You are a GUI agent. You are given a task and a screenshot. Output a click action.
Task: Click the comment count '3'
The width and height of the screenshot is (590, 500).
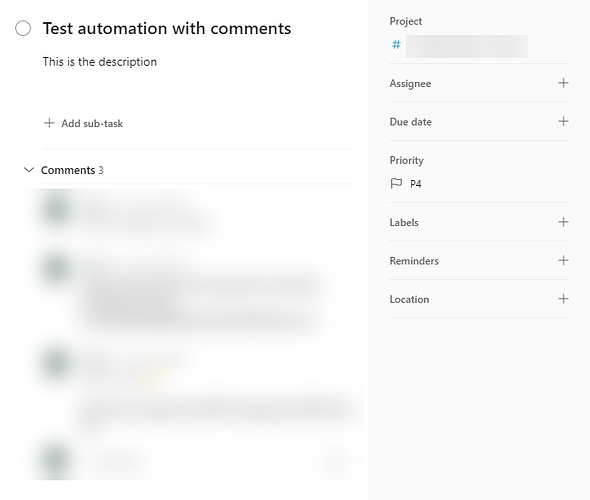(x=101, y=170)
